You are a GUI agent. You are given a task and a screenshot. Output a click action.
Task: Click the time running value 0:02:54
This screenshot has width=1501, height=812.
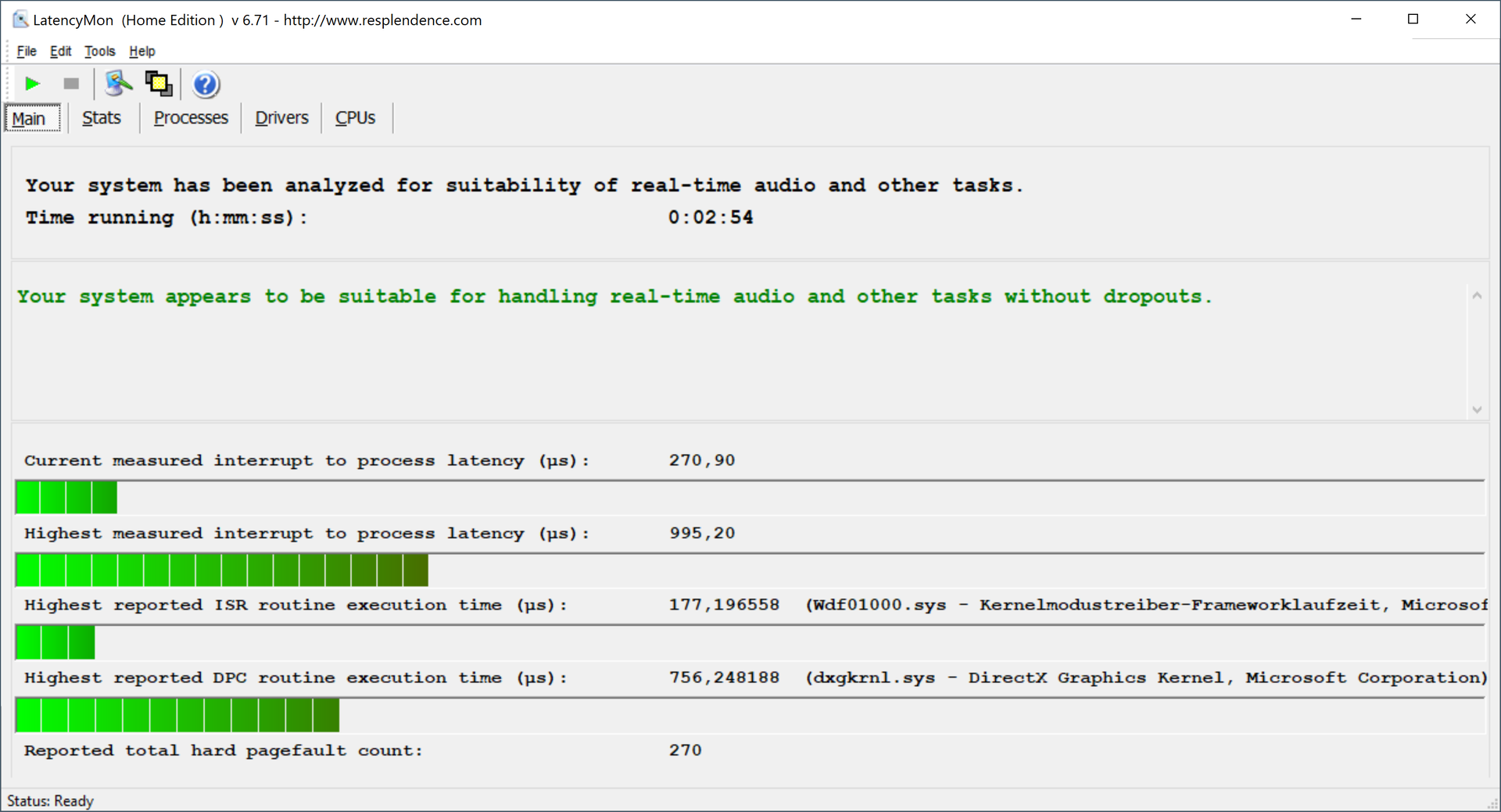(x=711, y=217)
